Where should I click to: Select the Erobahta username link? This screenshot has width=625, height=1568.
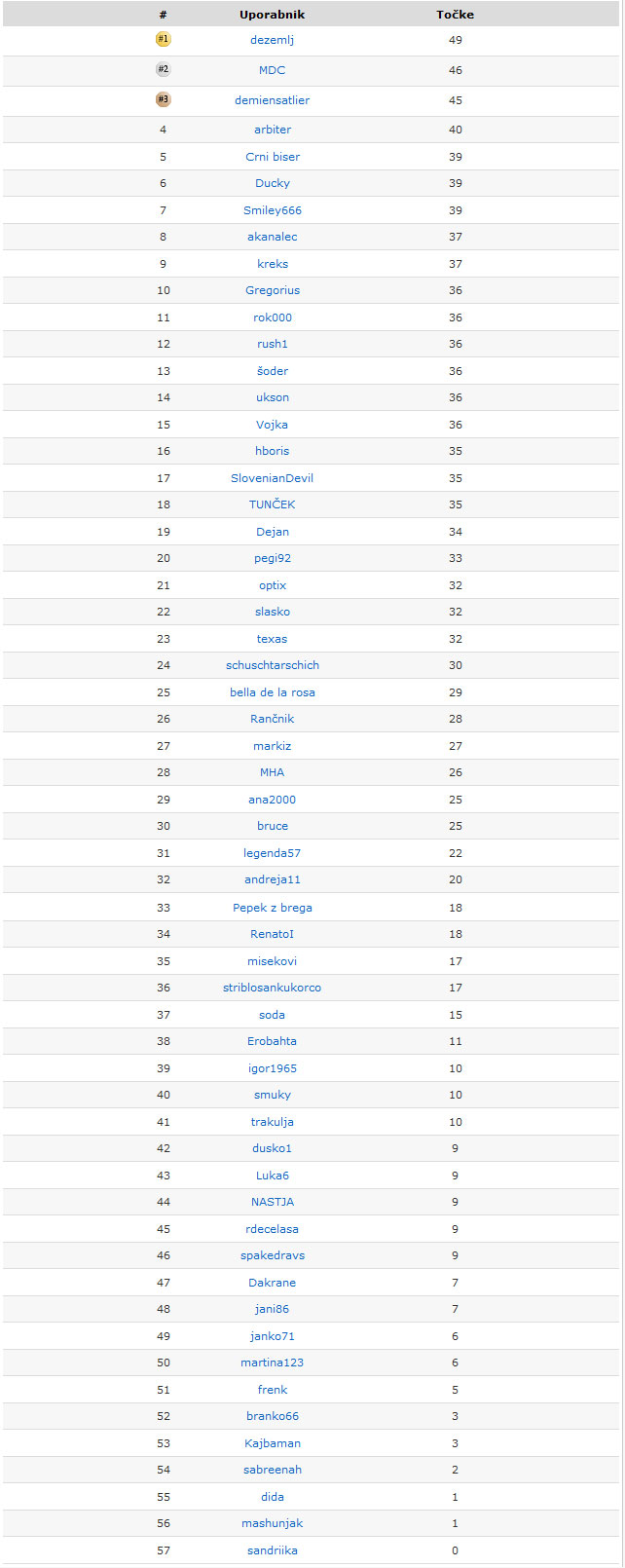coord(273,1041)
